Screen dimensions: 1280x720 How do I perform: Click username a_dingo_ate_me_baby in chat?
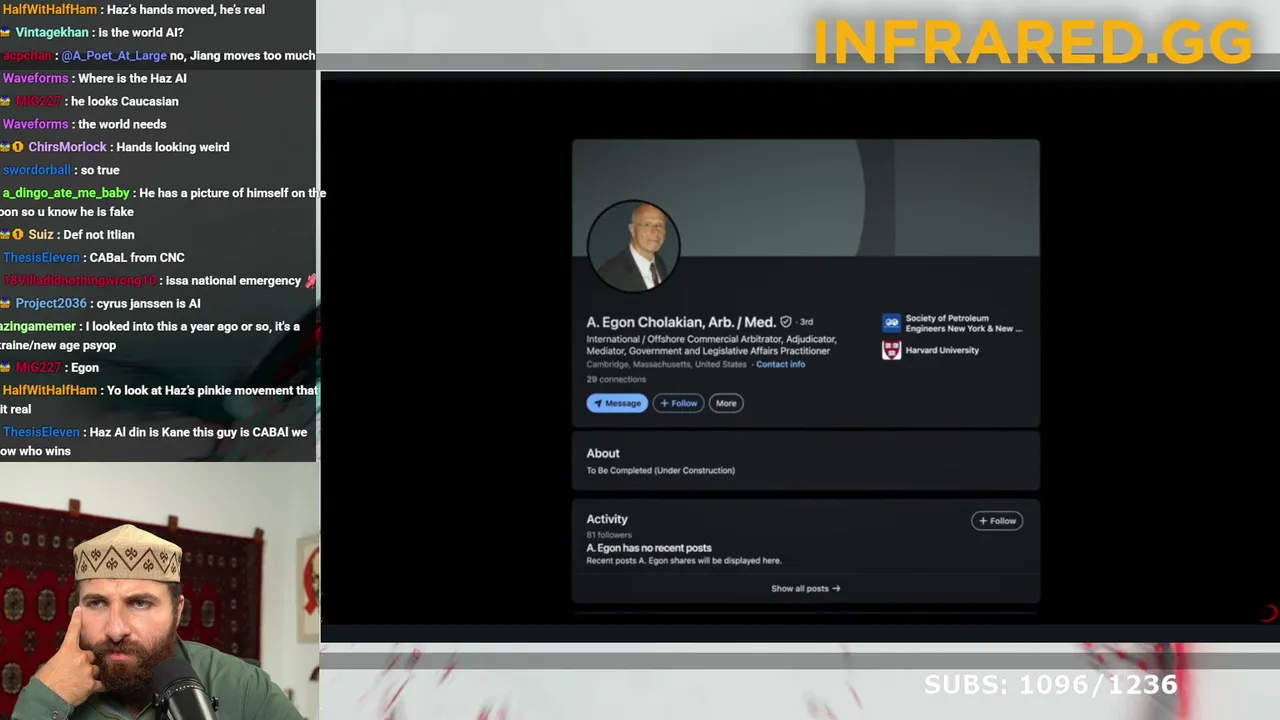pyautogui.click(x=66, y=193)
